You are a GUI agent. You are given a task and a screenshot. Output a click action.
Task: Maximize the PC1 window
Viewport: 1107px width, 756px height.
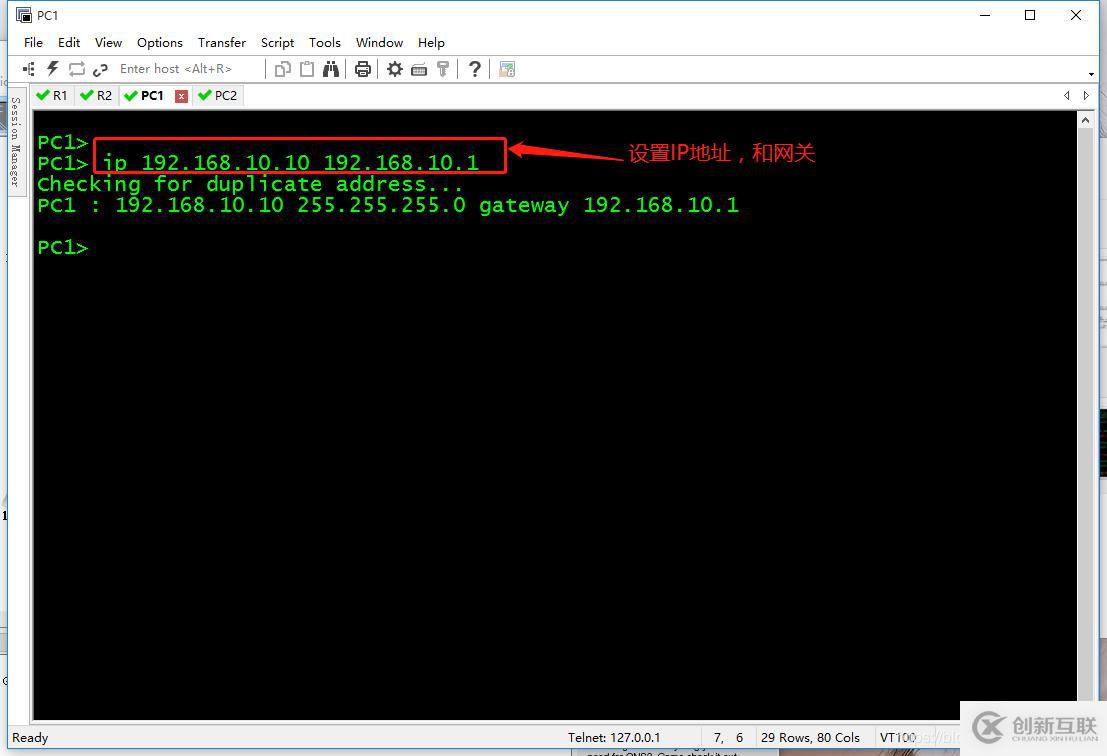click(x=1030, y=15)
